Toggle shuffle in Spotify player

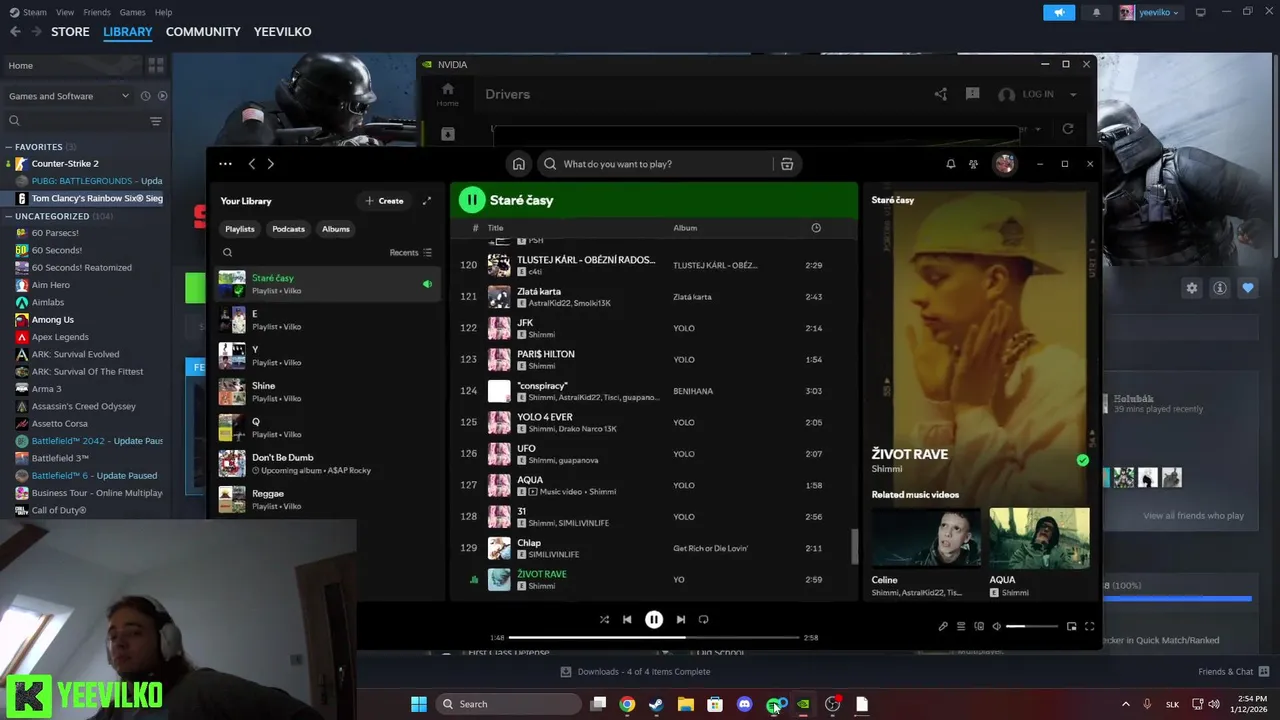604,619
